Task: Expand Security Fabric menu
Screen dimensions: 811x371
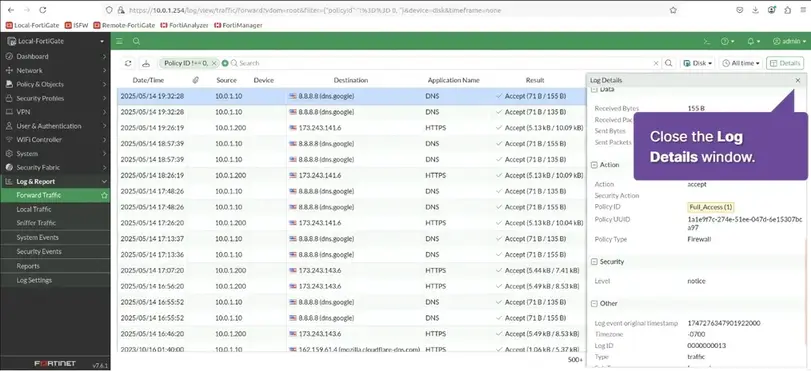Action: tap(55, 168)
